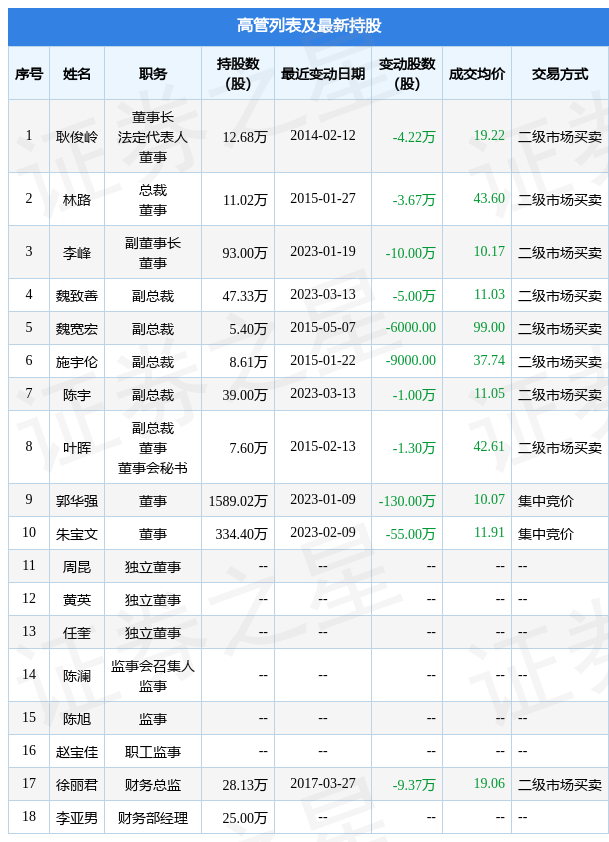Viewport: 609px width, 842px height.
Task: Click 集中竞价 in 朱宝文's row
Action: pyautogui.click(x=546, y=534)
